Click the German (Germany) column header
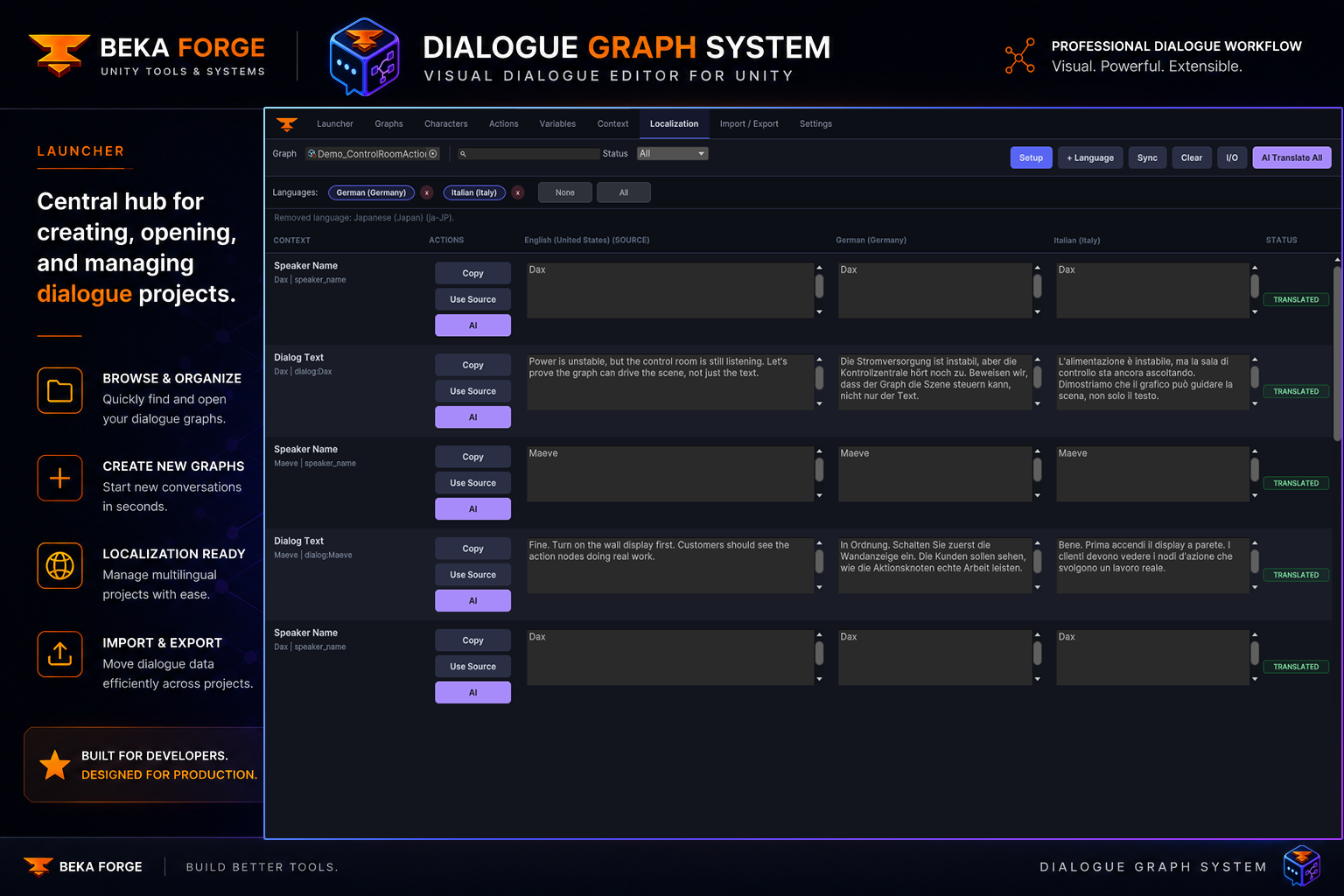This screenshot has height=896, width=1344. click(871, 240)
